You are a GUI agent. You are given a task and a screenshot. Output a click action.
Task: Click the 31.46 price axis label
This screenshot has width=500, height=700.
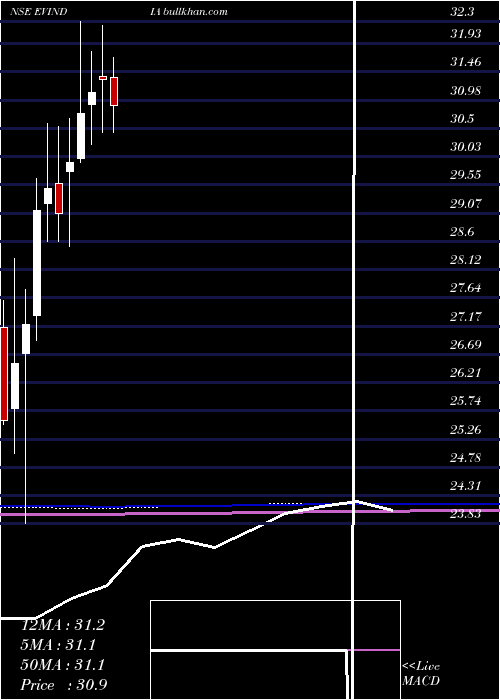pyautogui.click(x=466, y=62)
